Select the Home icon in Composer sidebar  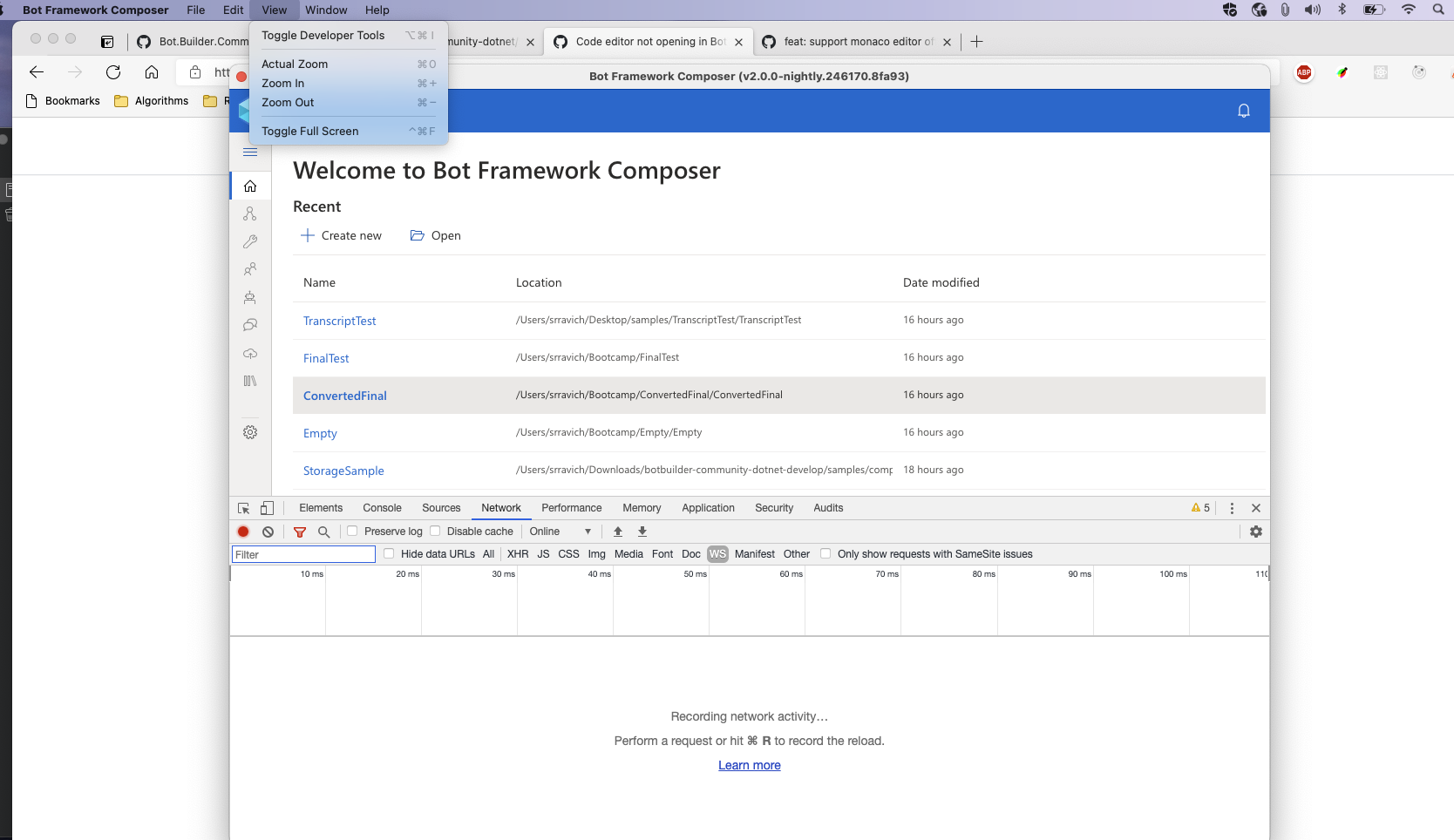click(x=250, y=186)
